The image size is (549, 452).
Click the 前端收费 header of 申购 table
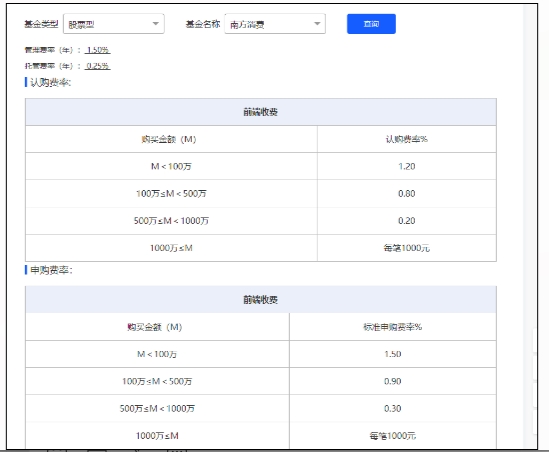261,300
